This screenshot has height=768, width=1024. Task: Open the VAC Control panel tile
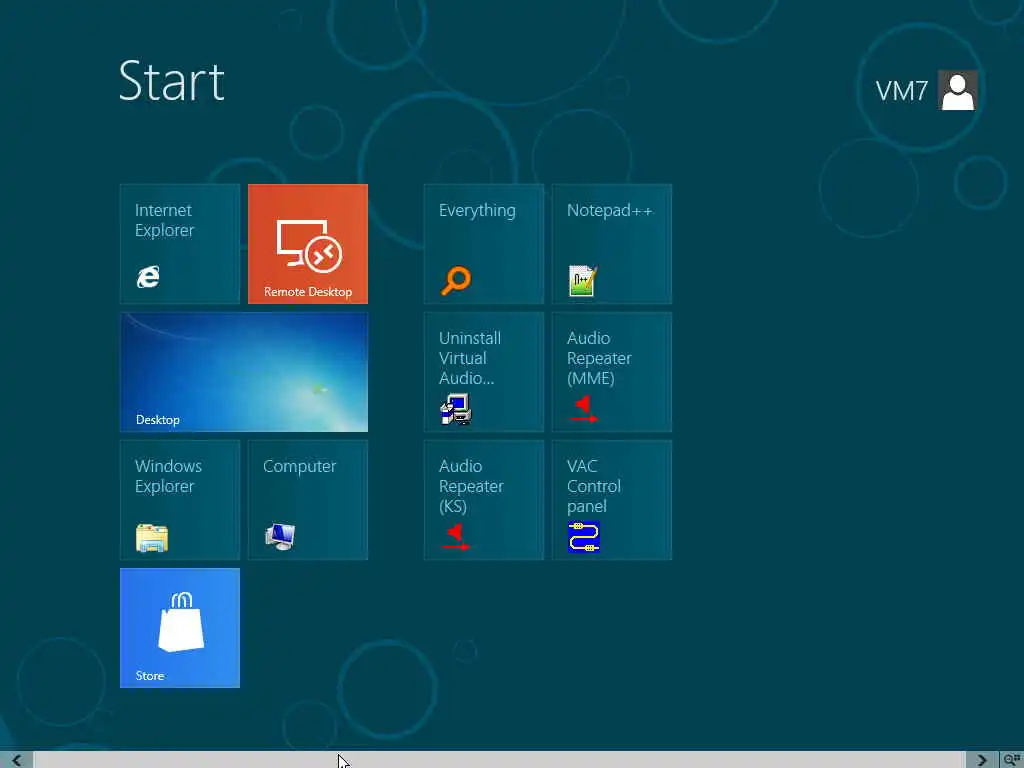pyautogui.click(x=611, y=500)
